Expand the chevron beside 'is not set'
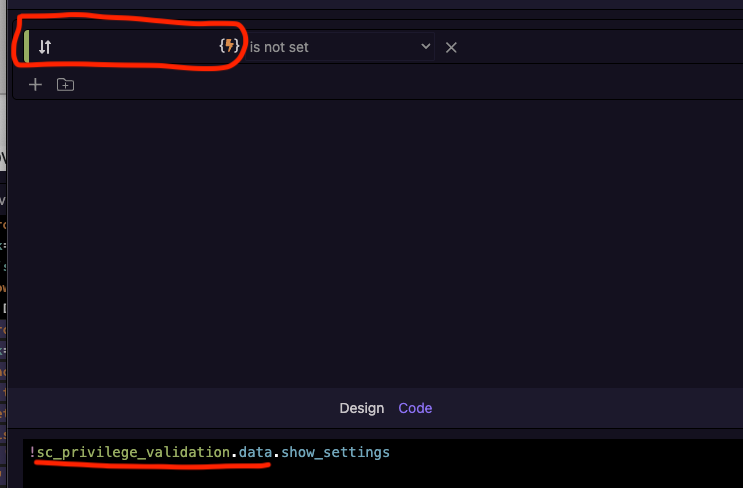Image resolution: width=743 pixels, height=488 pixels. 426,46
